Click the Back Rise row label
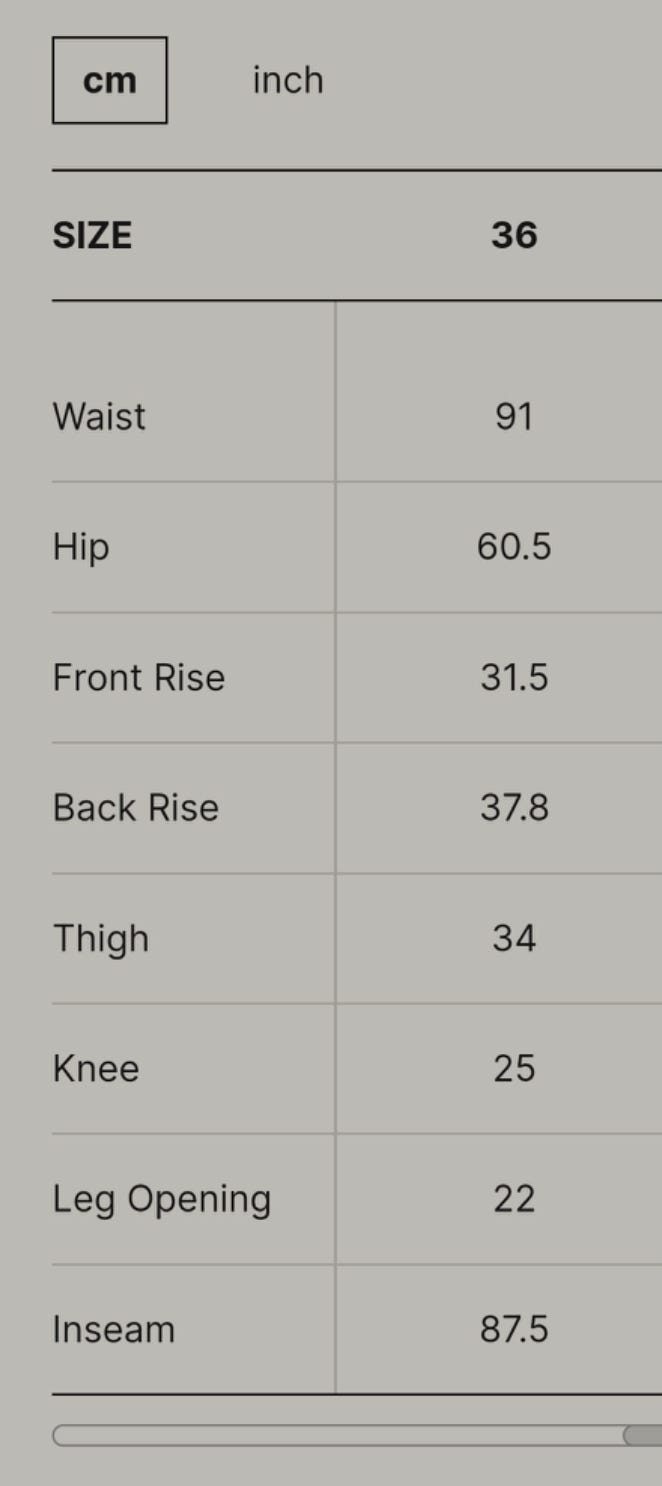Image resolution: width=662 pixels, height=1486 pixels. point(136,808)
